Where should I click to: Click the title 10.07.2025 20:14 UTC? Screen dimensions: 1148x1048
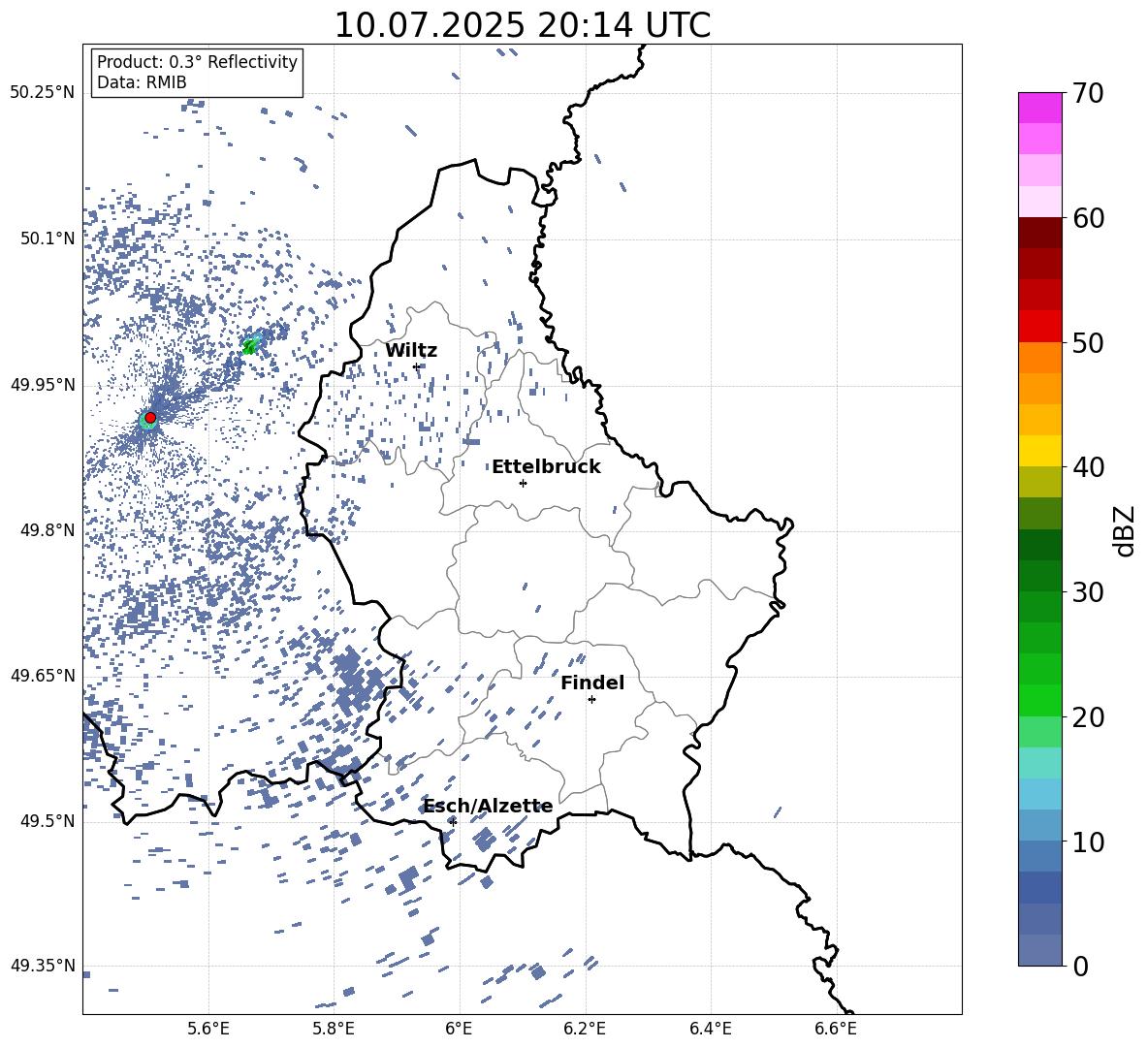(x=522, y=25)
